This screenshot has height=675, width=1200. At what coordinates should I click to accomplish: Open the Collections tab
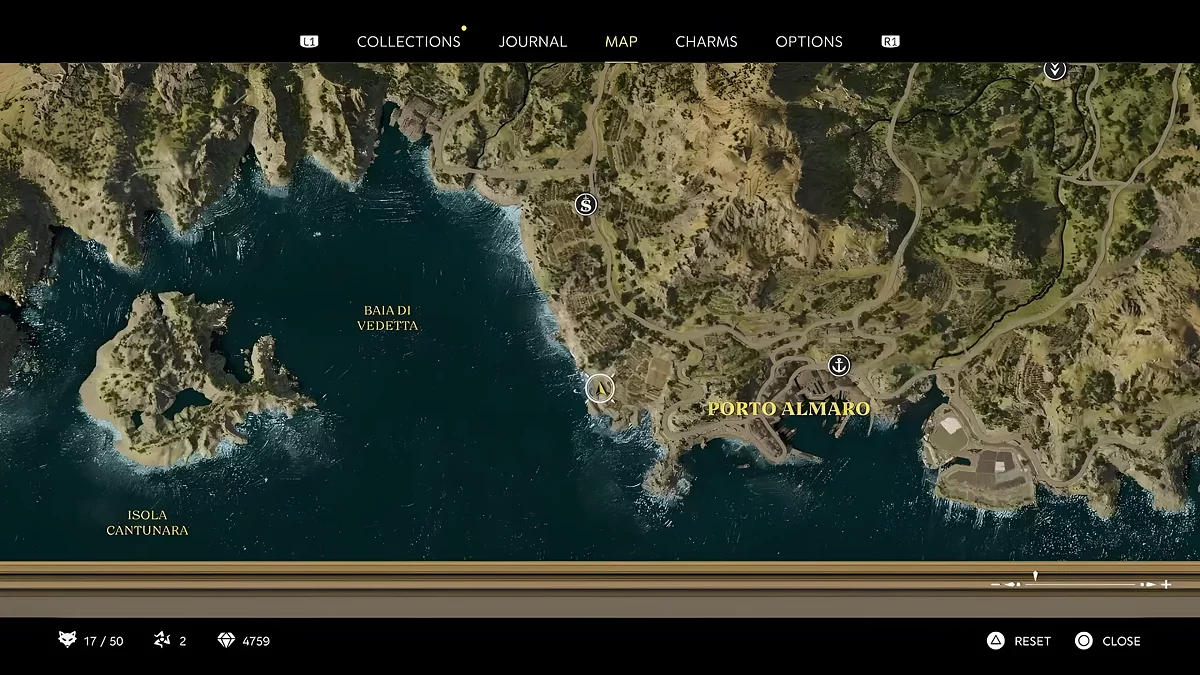click(x=408, y=41)
